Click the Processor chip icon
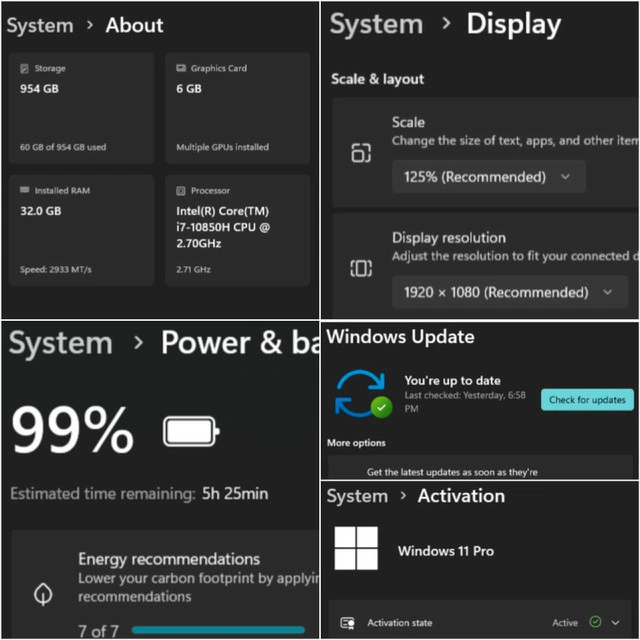The image size is (640, 640). click(x=180, y=191)
